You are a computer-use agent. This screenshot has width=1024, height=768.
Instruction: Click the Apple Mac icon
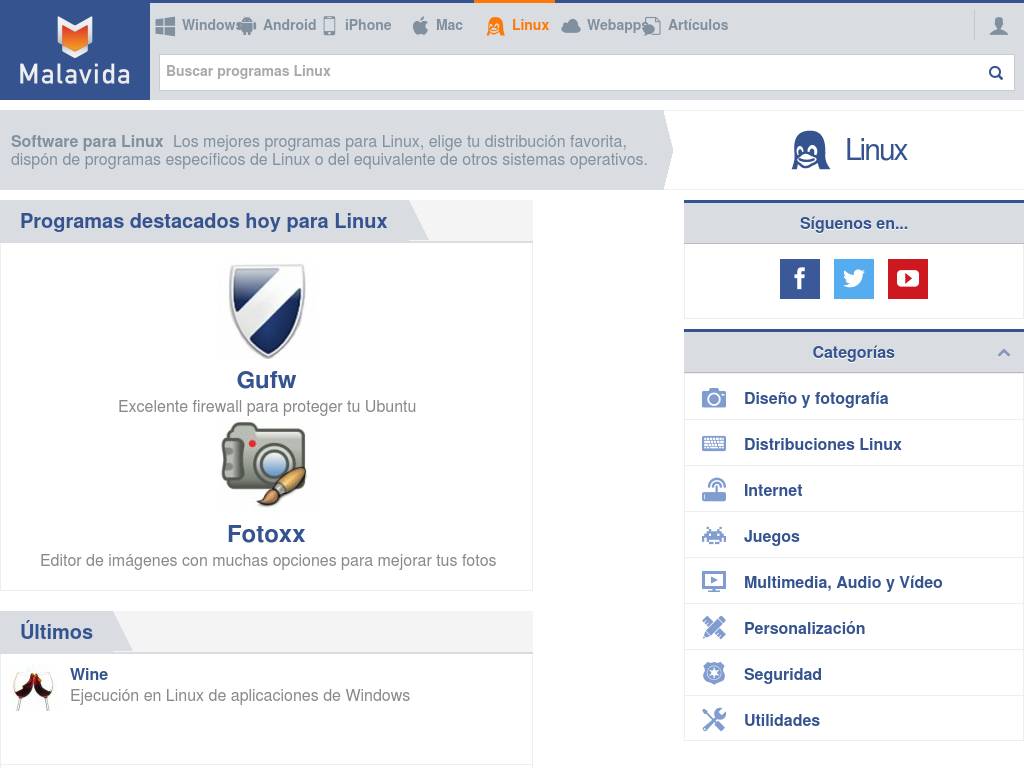(x=420, y=26)
